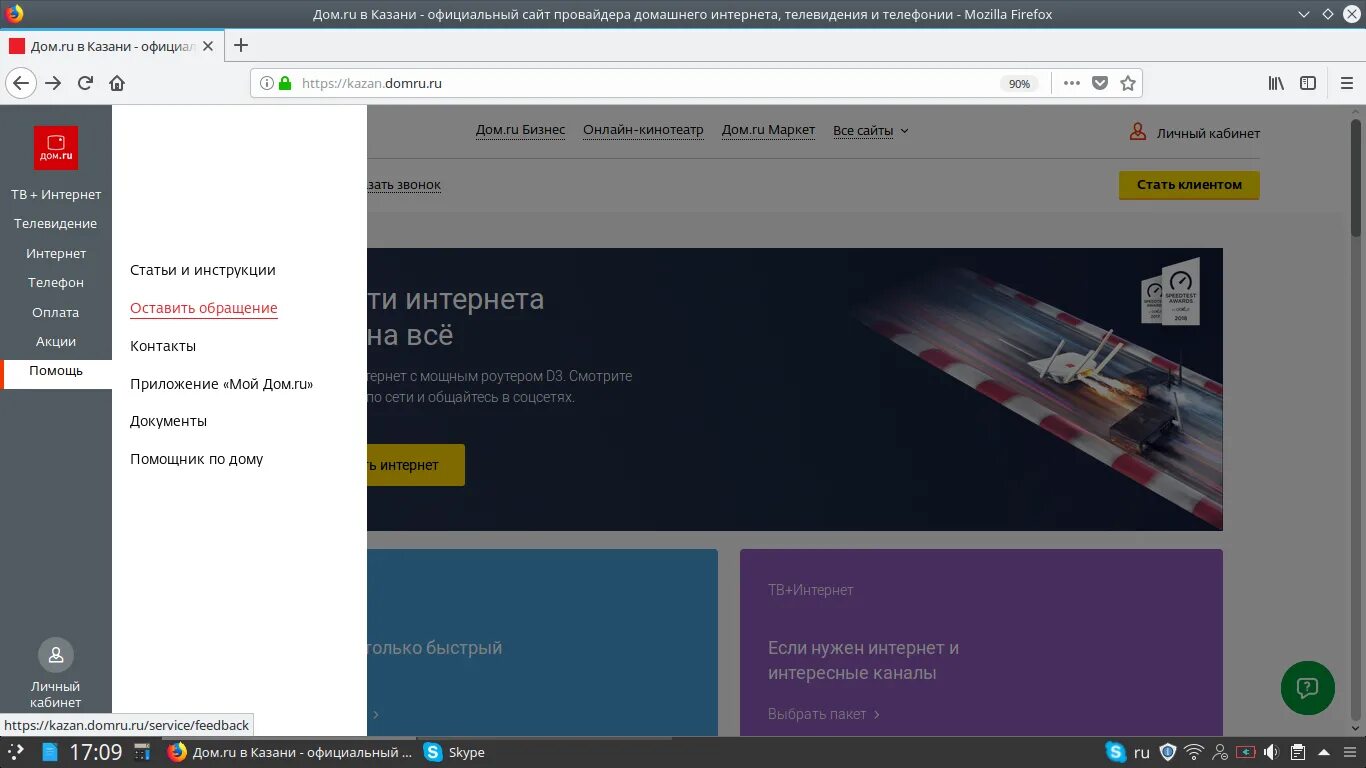Go back with browser back arrow
The height and width of the screenshot is (768, 1366).
point(21,83)
